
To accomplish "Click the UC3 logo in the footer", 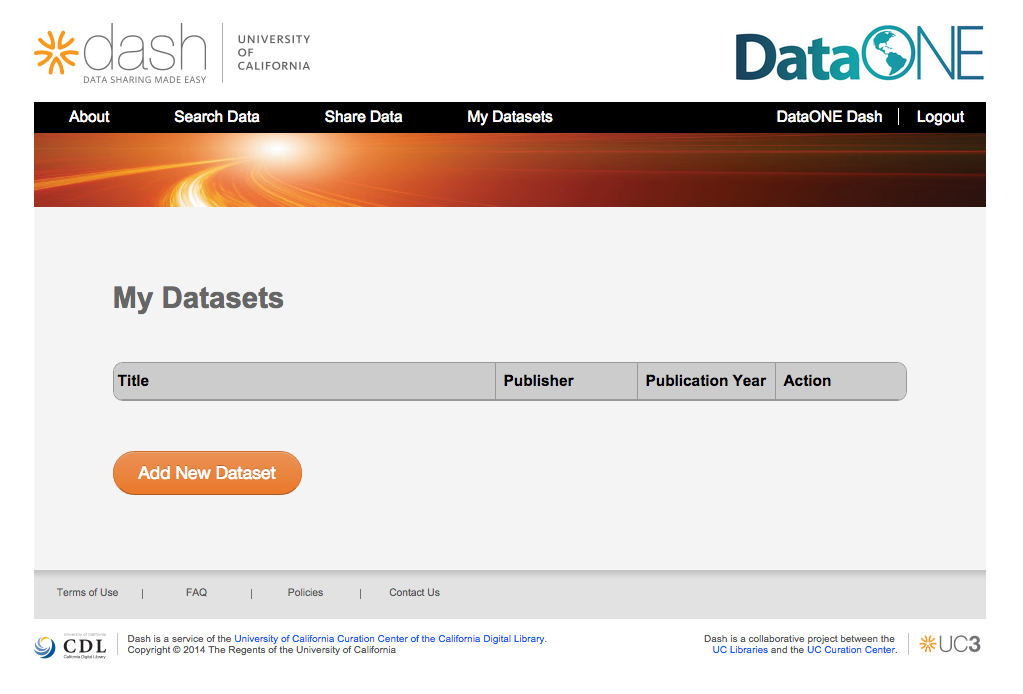I will [950, 644].
